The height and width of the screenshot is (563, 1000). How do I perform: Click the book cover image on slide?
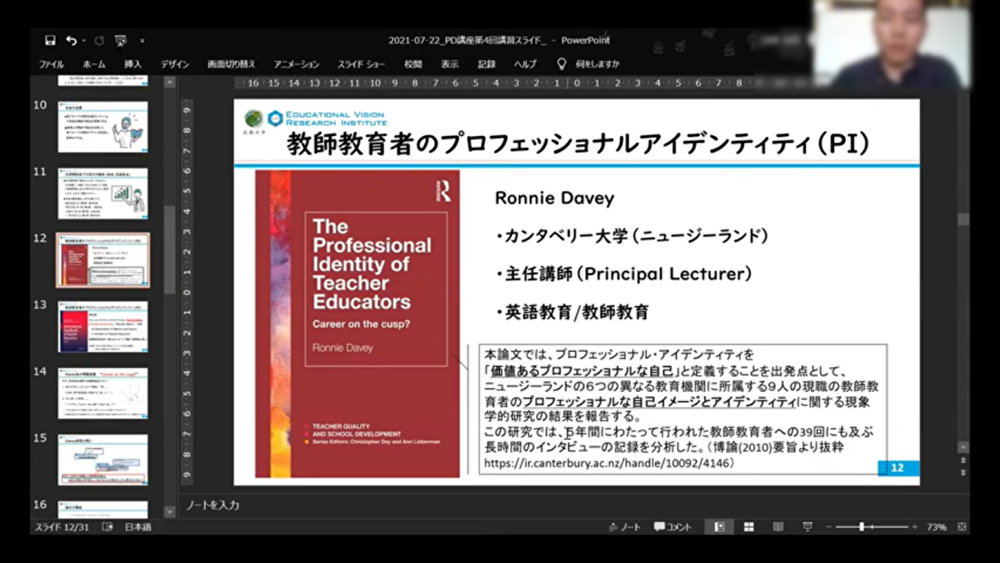click(357, 324)
